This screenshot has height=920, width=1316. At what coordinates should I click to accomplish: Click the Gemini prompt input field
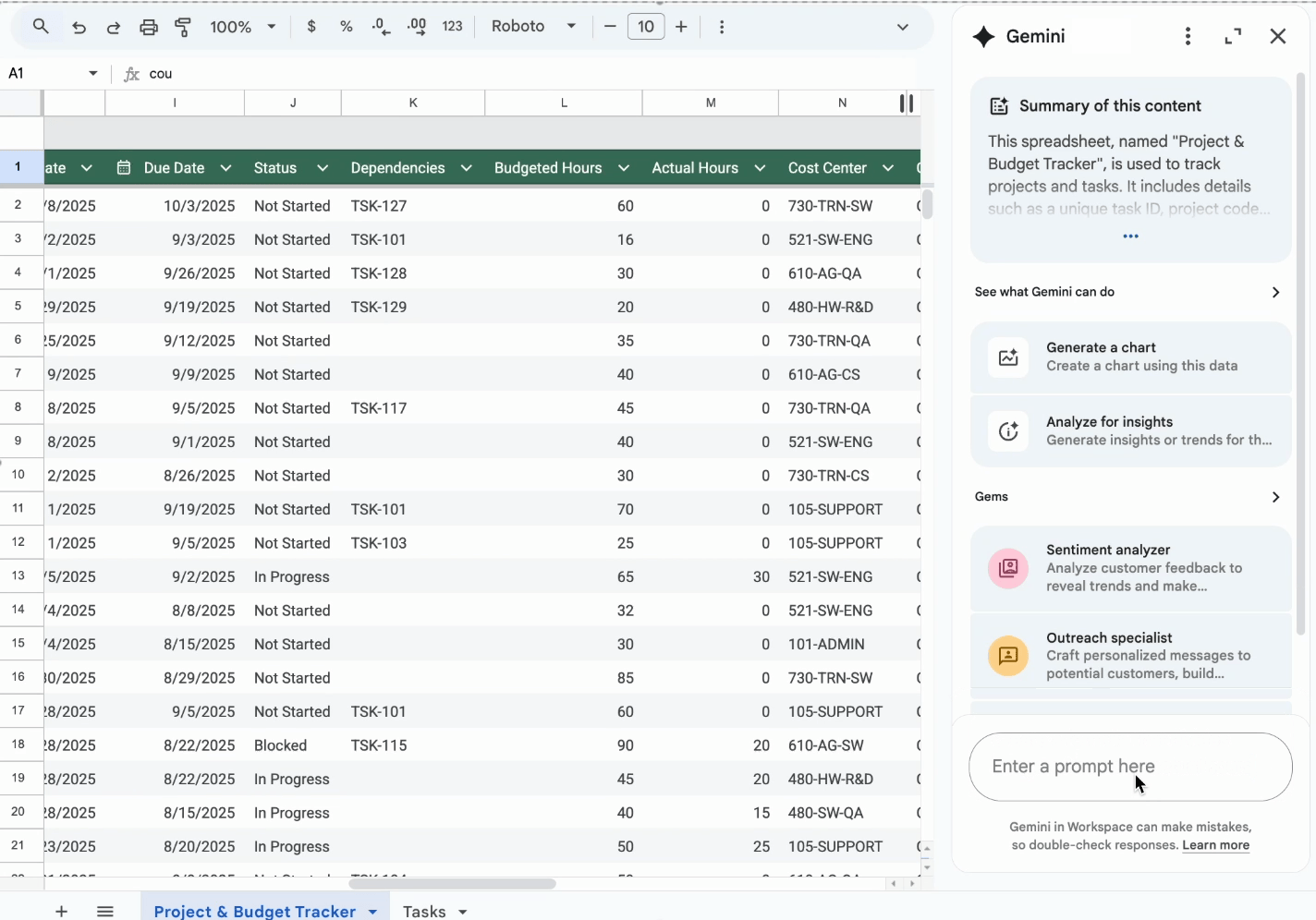pyautogui.click(x=1130, y=767)
